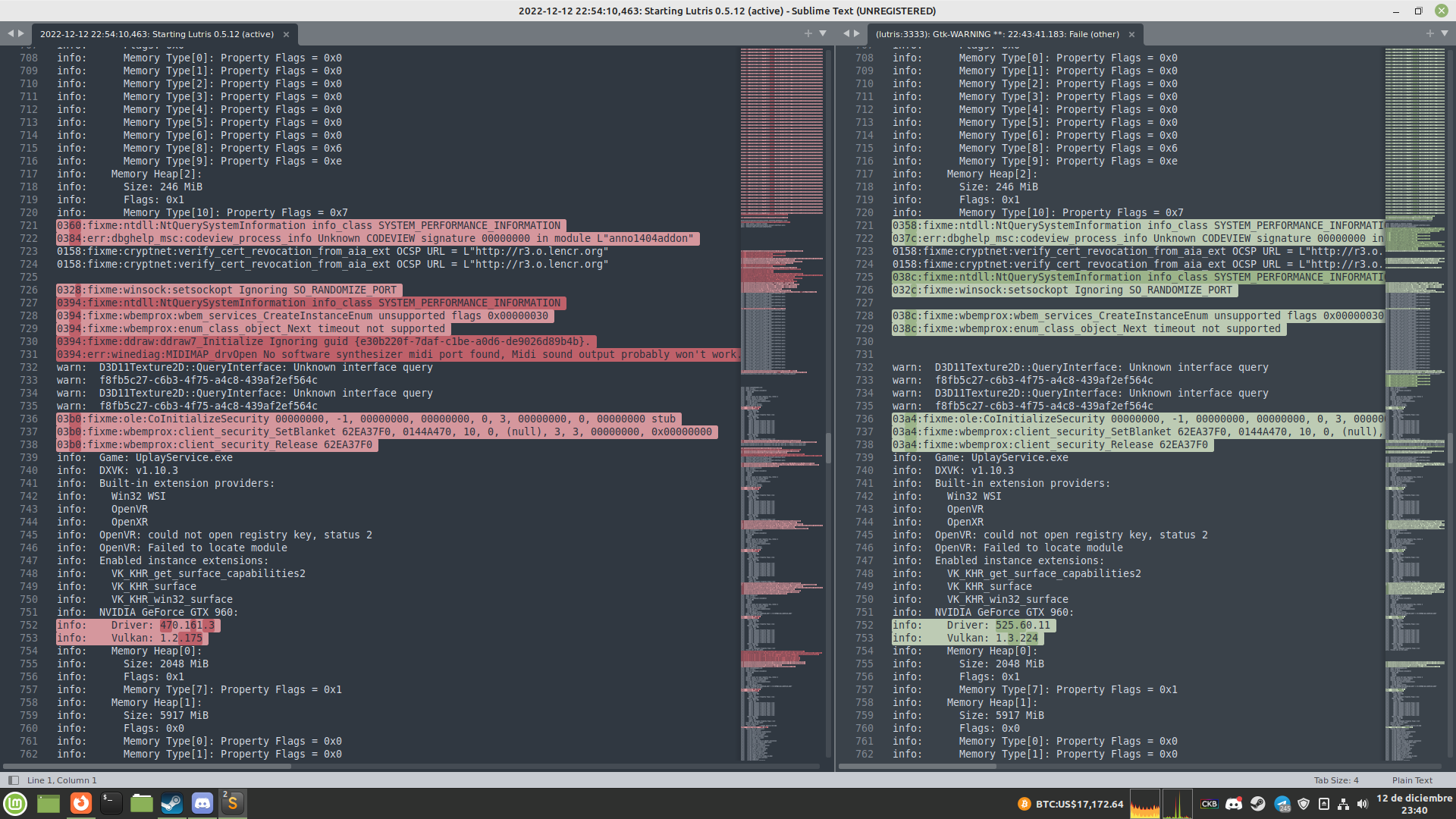Viewport: 1456px width, 819px height.
Task: Toggle the sidebar from the status bar icon
Action: click(x=13, y=780)
